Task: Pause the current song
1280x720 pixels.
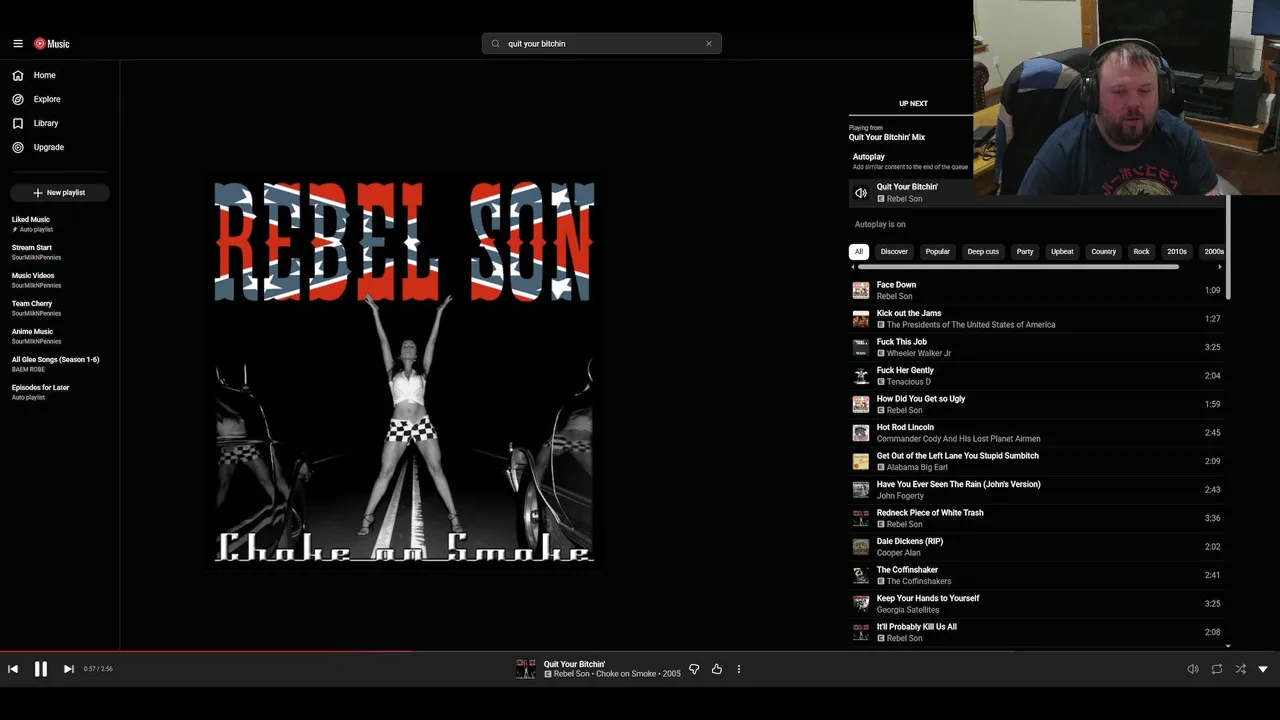Action: pyautogui.click(x=41, y=669)
